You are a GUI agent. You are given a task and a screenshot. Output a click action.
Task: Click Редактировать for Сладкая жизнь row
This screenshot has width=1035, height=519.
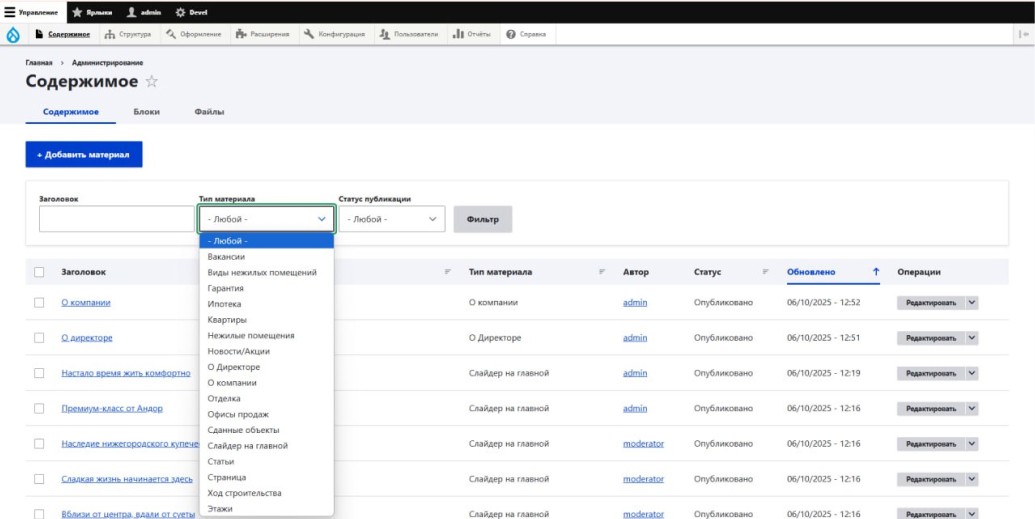(x=931, y=479)
